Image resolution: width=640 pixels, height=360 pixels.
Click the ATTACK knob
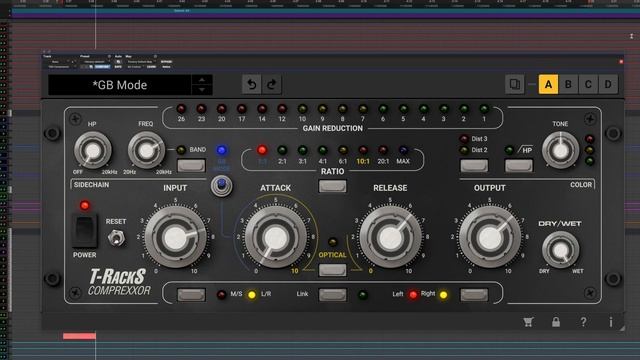[x=276, y=238]
